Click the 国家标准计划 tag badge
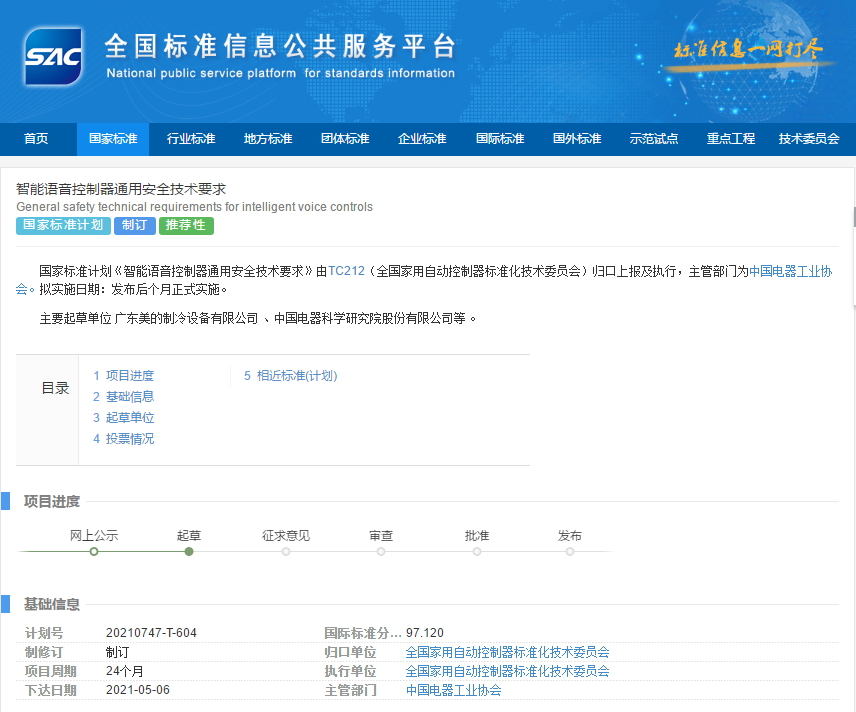The width and height of the screenshot is (856, 712). (x=63, y=226)
